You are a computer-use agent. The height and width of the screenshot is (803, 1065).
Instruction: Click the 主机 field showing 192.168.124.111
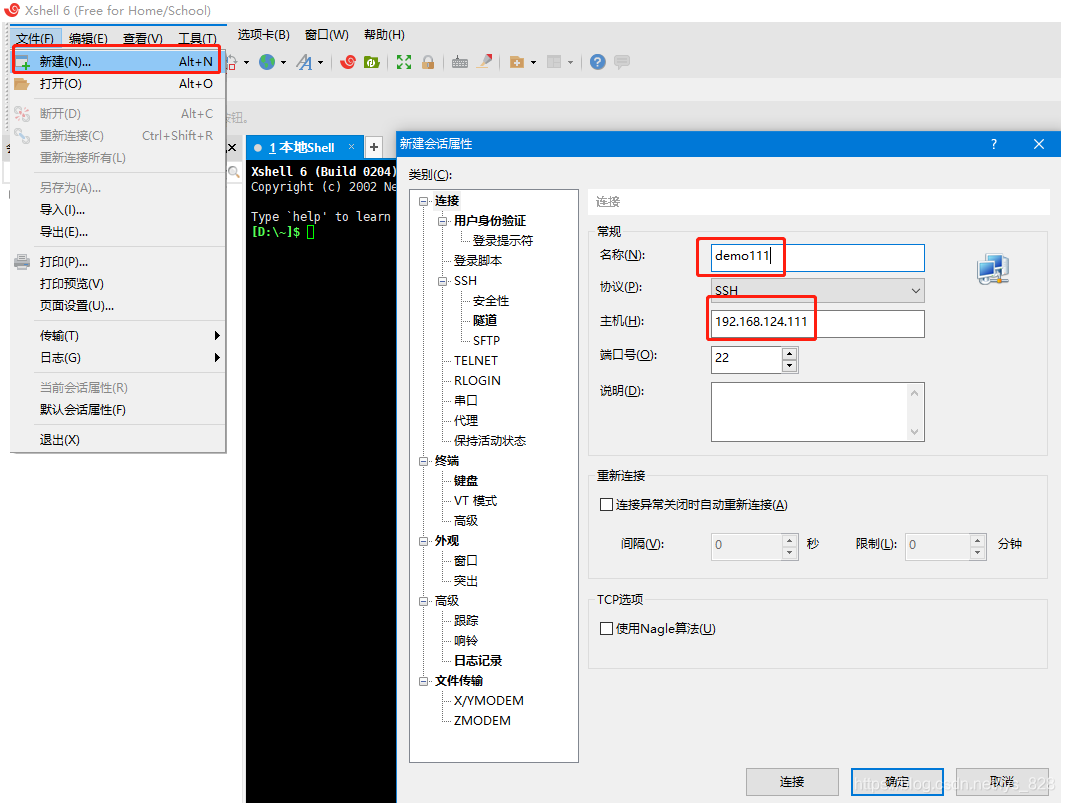[818, 323]
